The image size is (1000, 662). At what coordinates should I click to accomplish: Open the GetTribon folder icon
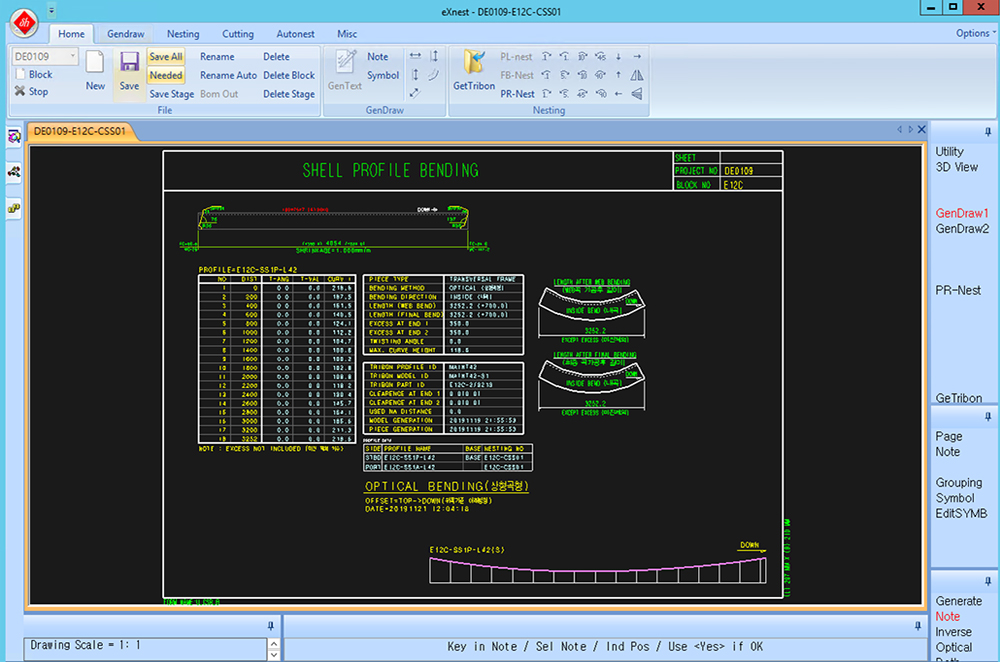(x=473, y=63)
